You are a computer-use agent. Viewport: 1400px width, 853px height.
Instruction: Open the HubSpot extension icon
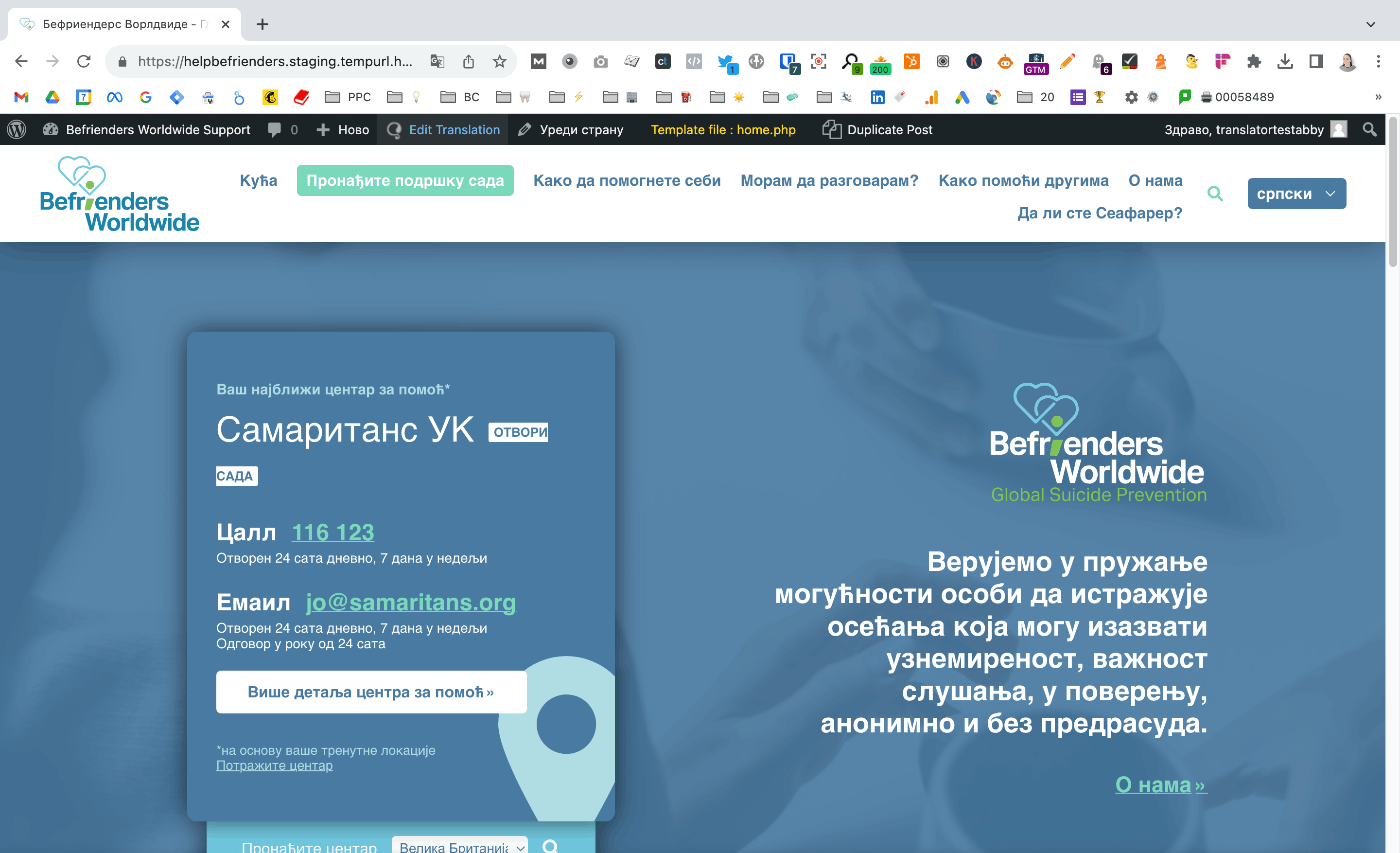pos(911,61)
